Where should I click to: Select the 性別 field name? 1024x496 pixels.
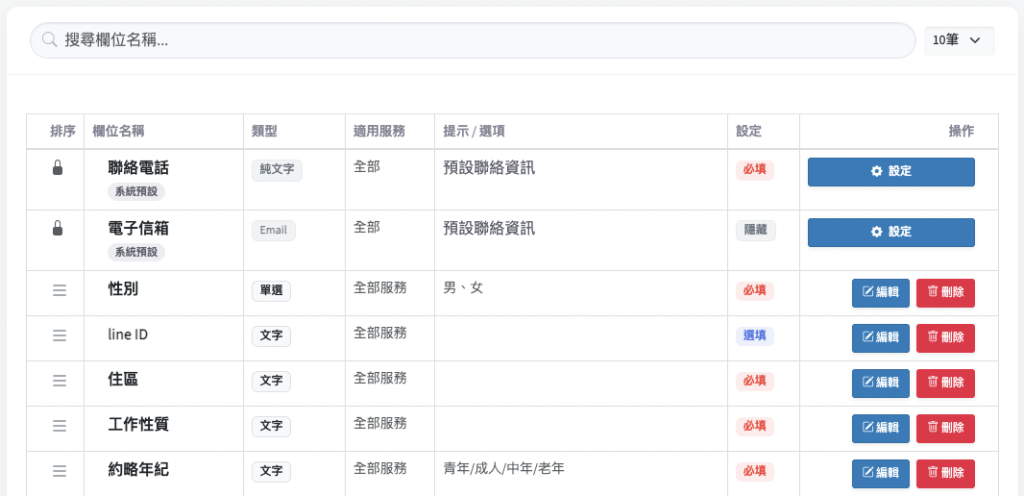[x=123, y=288]
